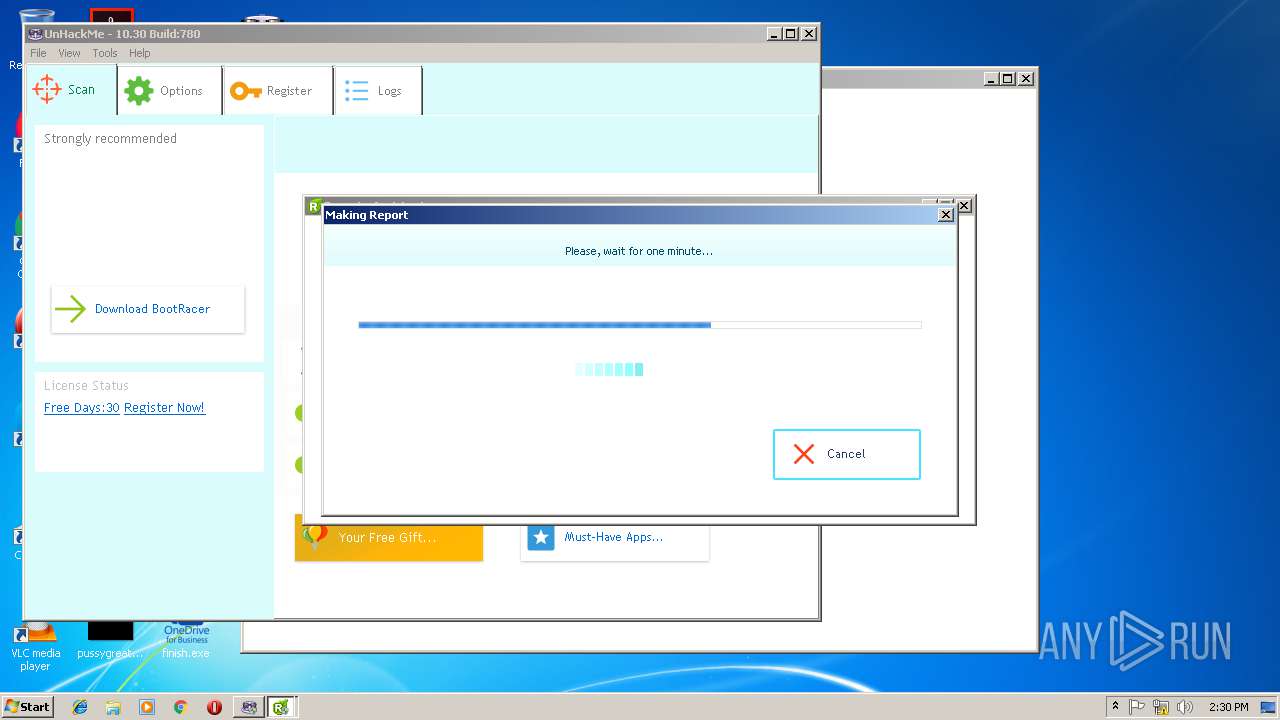
Task: Cancel the report generation
Action: [x=846, y=454]
